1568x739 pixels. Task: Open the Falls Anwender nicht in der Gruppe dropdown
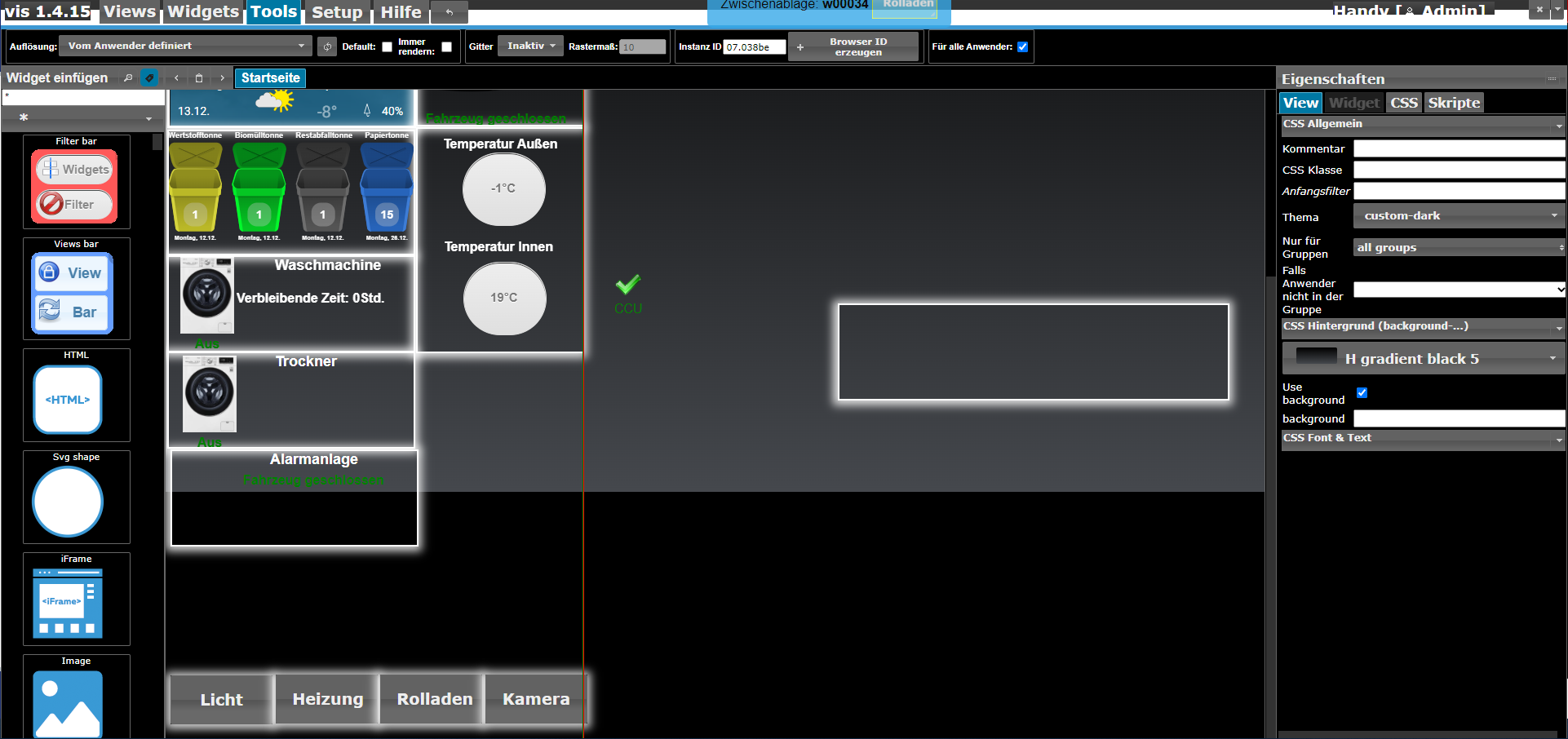pyautogui.click(x=1459, y=290)
